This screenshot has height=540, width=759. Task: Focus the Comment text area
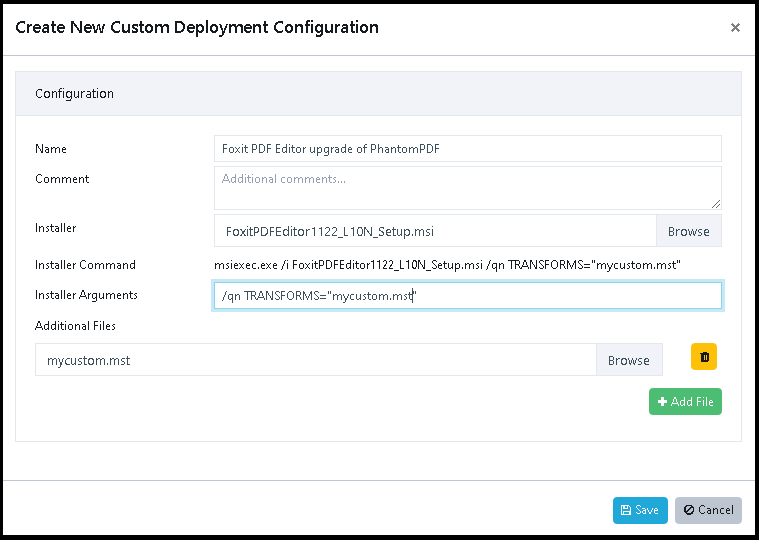point(468,188)
